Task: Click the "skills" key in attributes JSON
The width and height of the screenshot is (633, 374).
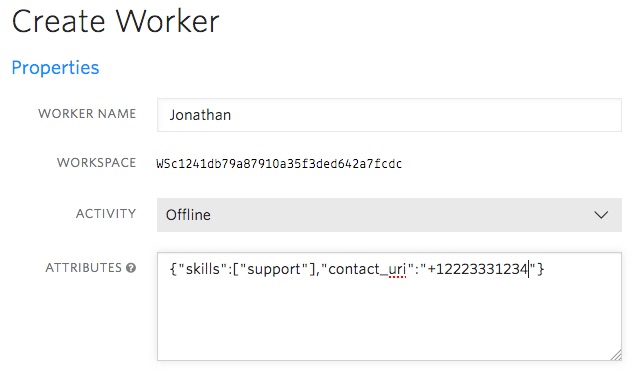Action: pyautogui.click(x=203, y=269)
